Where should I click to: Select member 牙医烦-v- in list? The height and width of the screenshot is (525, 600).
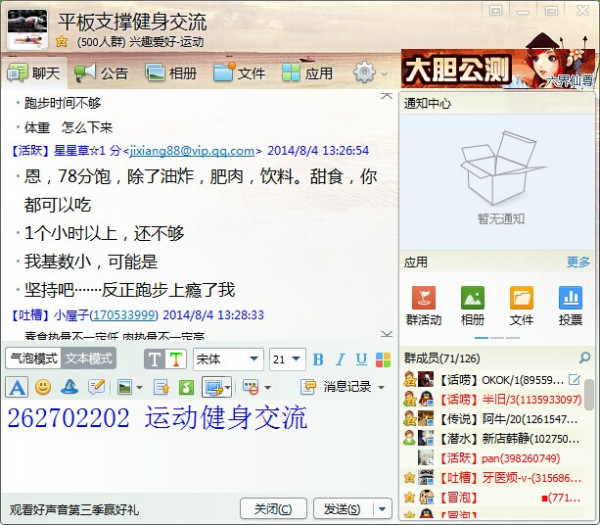coord(492,478)
